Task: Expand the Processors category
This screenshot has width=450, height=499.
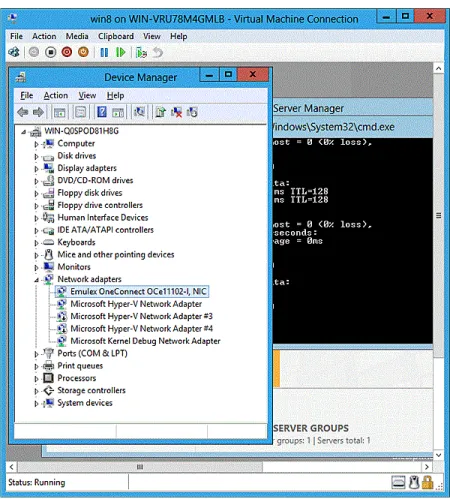Action: (36, 379)
